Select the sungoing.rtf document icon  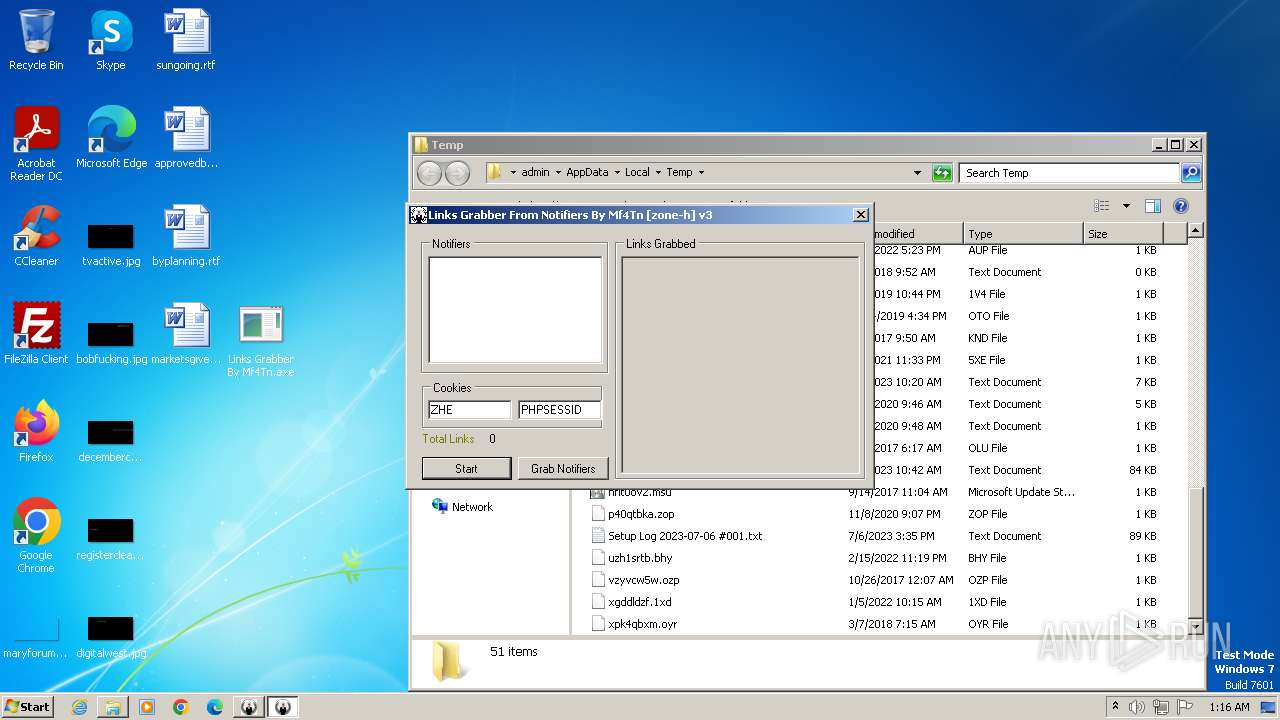coord(186,40)
